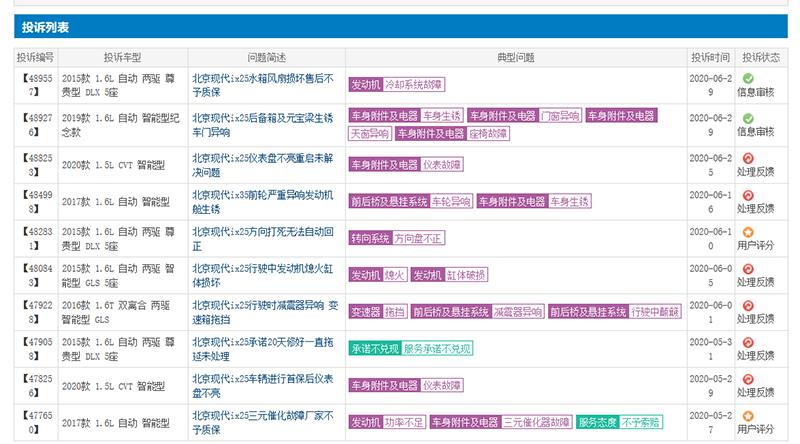Click model cell 2019款 1.6L 自动 智能型纪念款
The height and width of the screenshot is (444, 800).
tap(120, 125)
